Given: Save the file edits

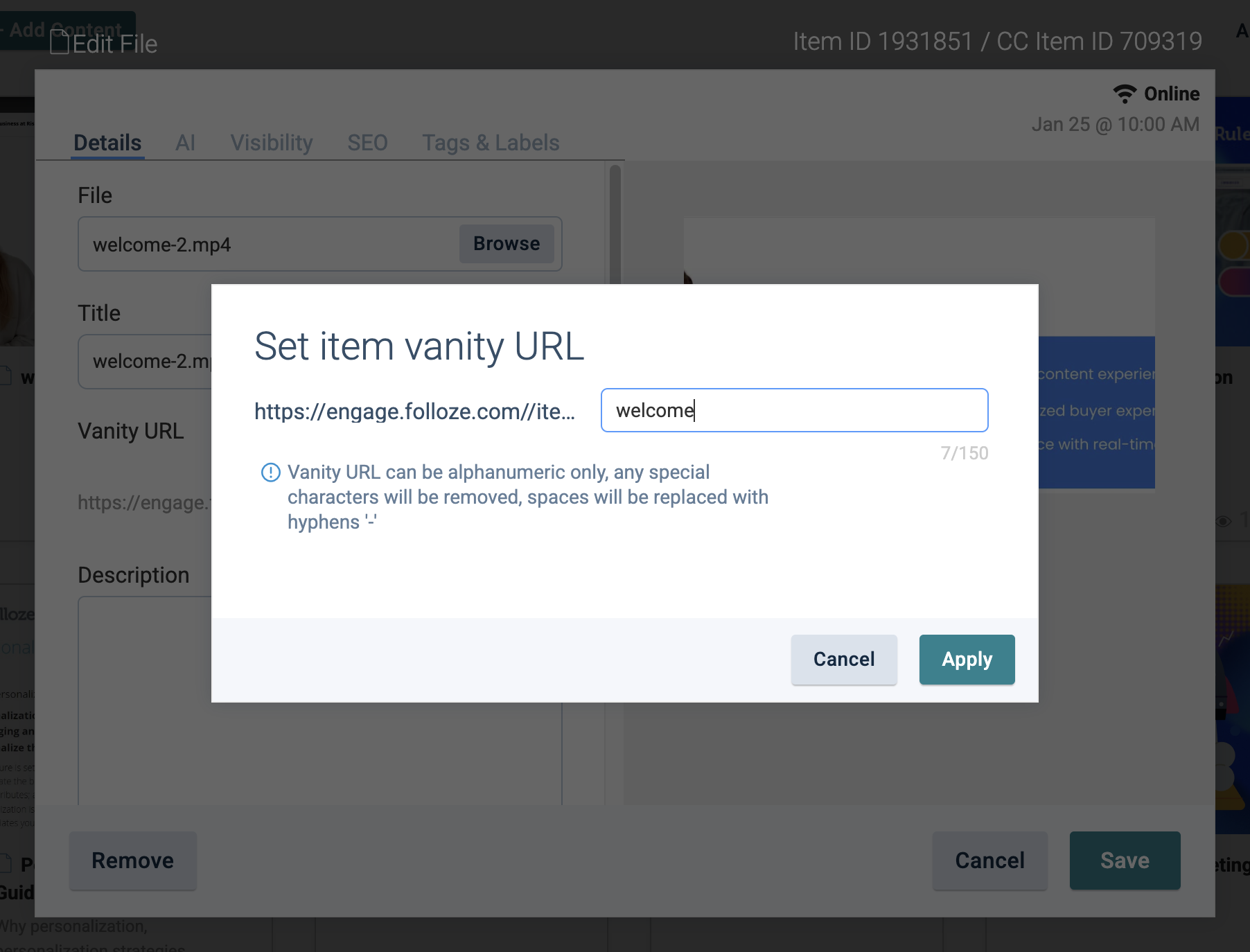Looking at the screenshot, I should pyautogui.click(x=1124, y=861).
